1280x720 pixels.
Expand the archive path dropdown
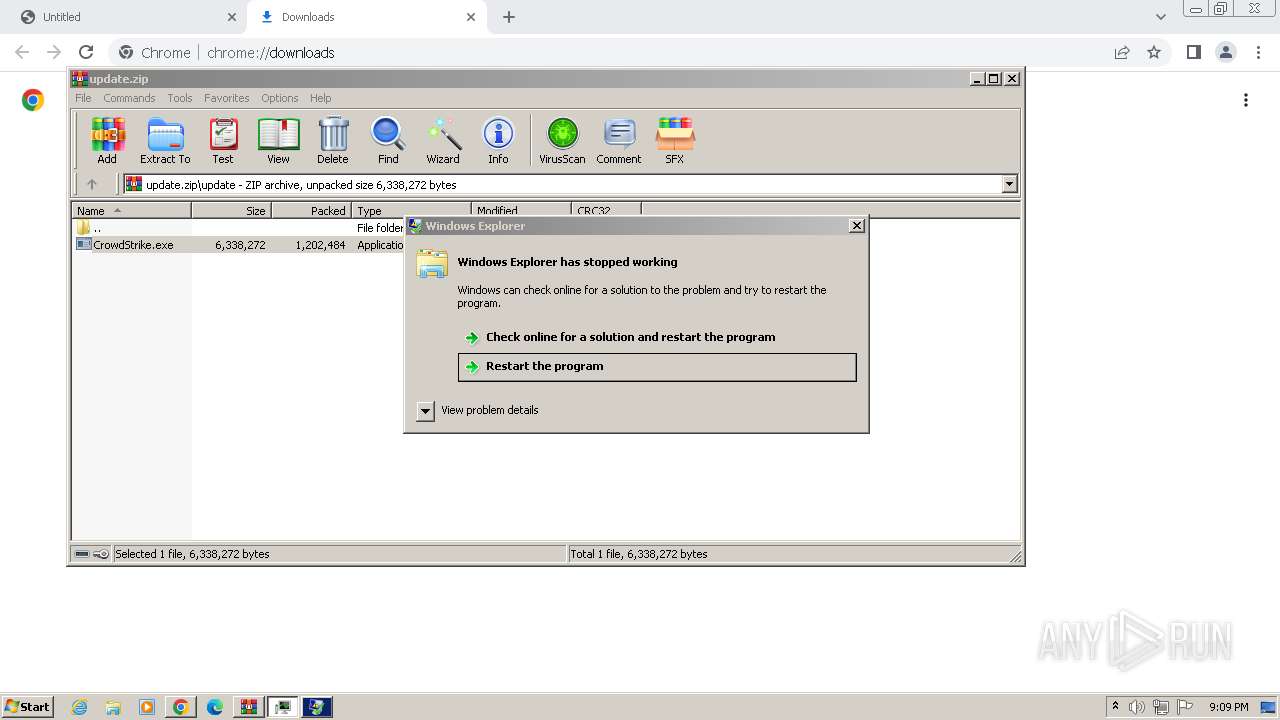[x=1009, y=184]
